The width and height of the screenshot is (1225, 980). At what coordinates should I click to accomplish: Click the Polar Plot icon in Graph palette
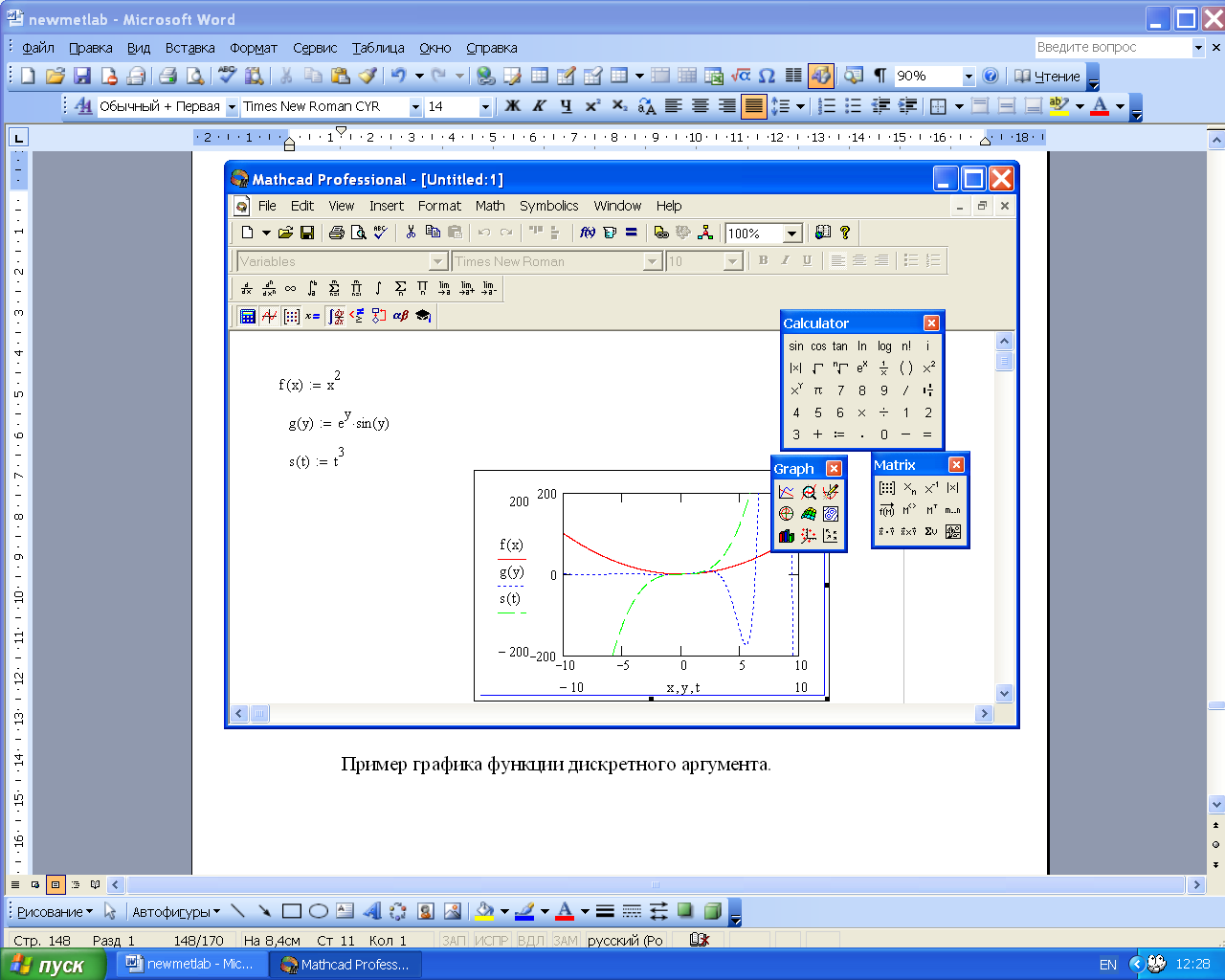787,514
